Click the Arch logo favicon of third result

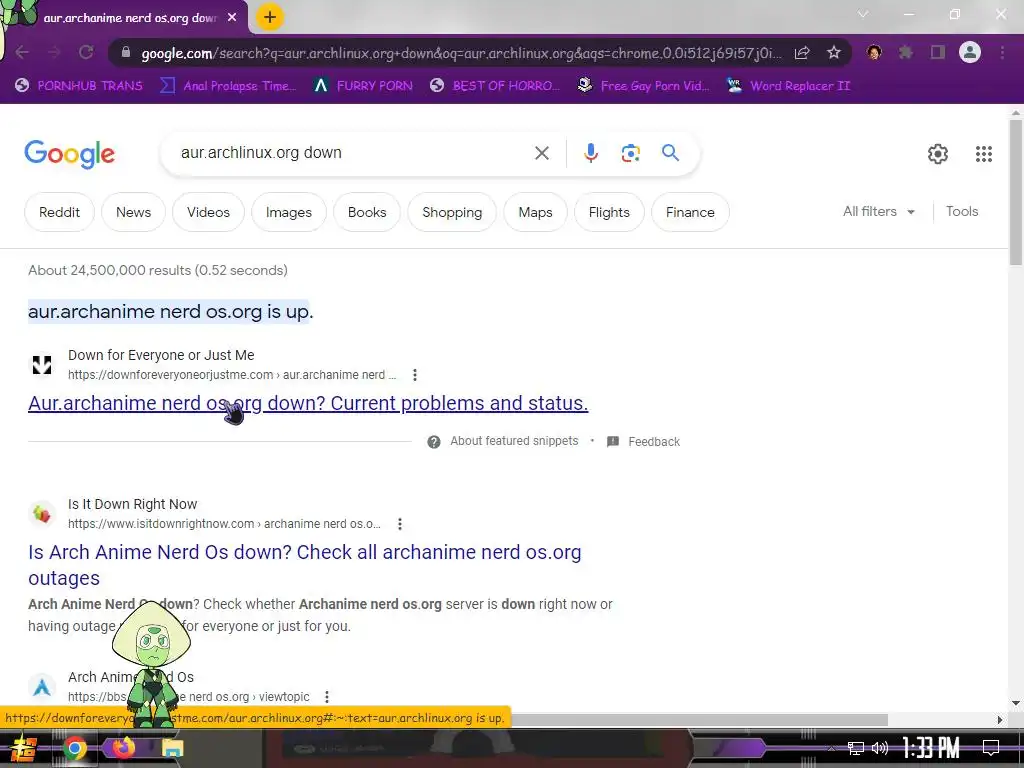click(42, 687)
